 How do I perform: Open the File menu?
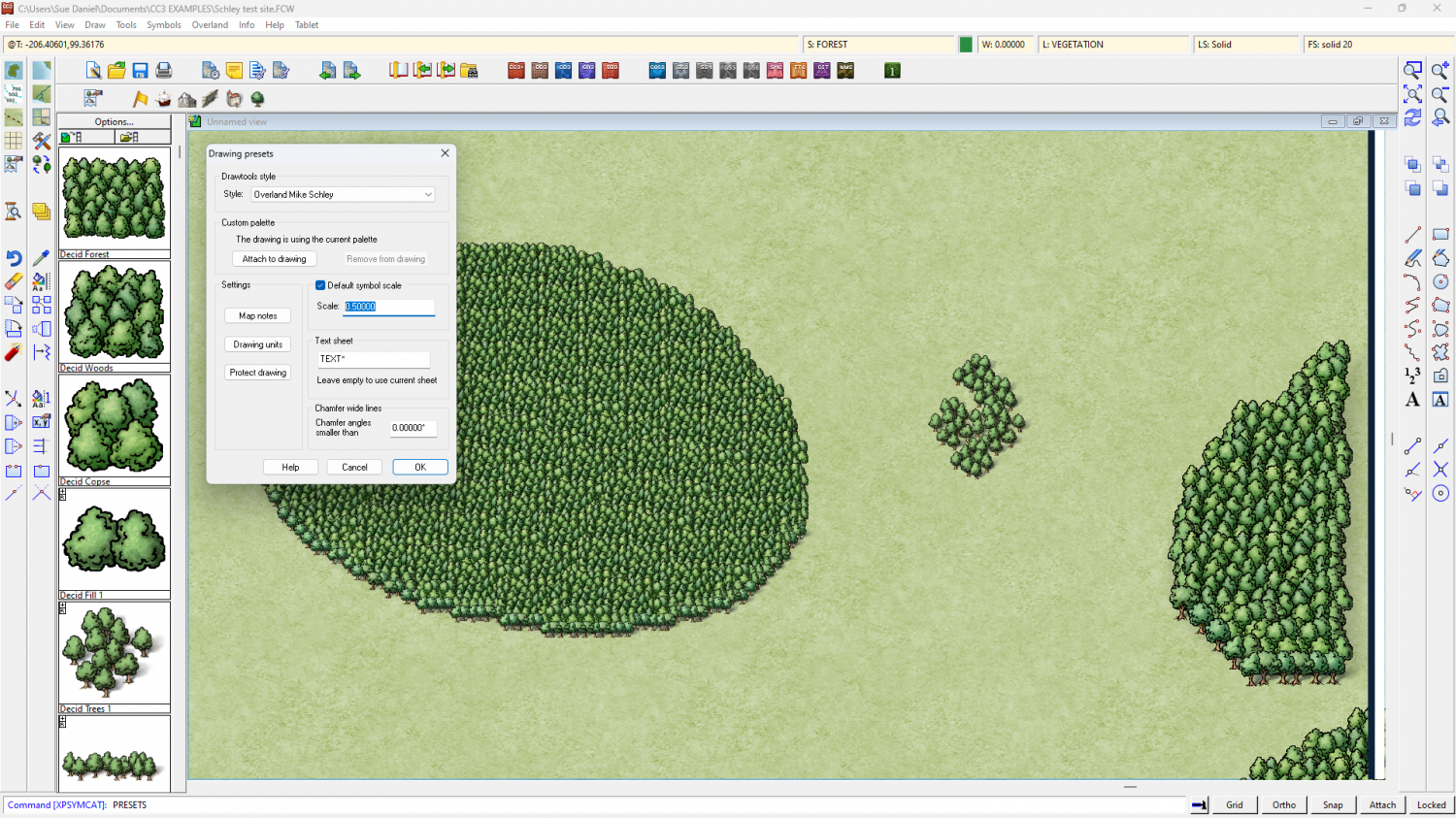tap(13, 25)
